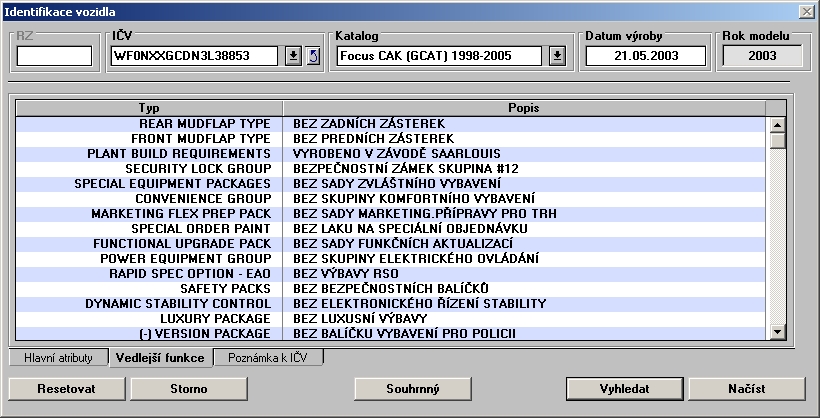Click the refresh icon beside the IČV field

pyautogui.click(x=312, y=55)
